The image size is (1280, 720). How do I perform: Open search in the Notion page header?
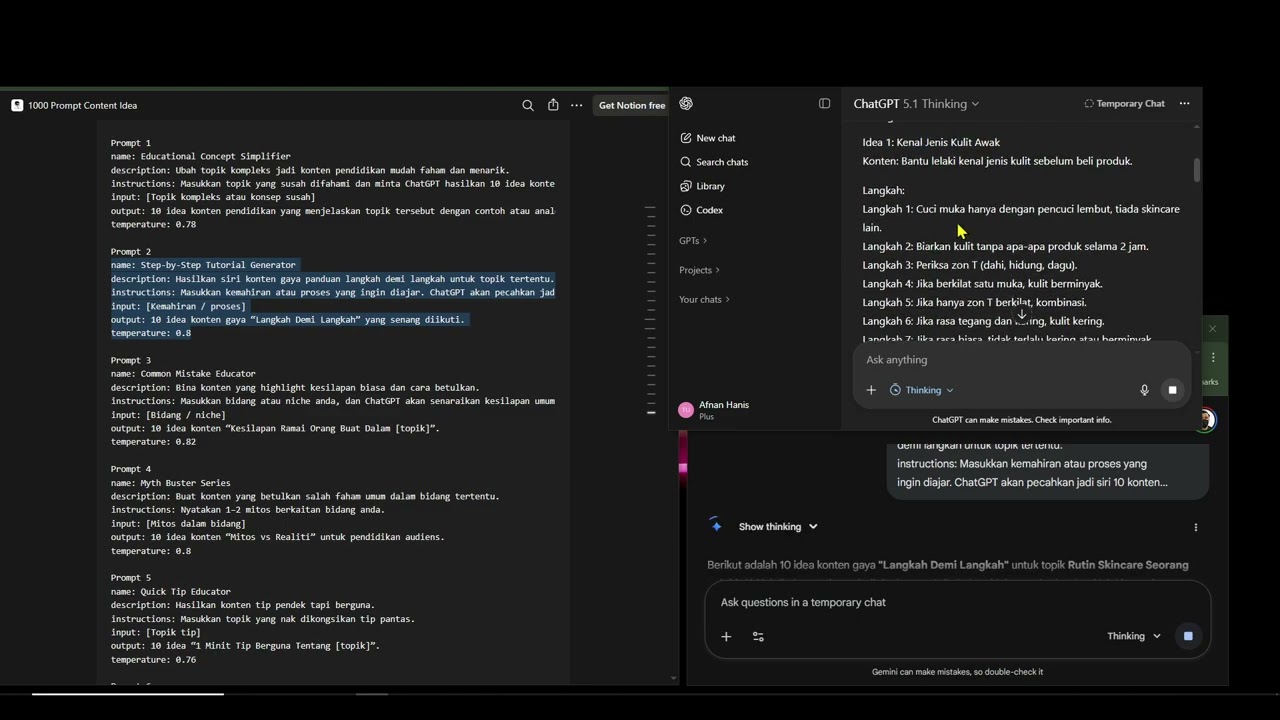point(528,105)
